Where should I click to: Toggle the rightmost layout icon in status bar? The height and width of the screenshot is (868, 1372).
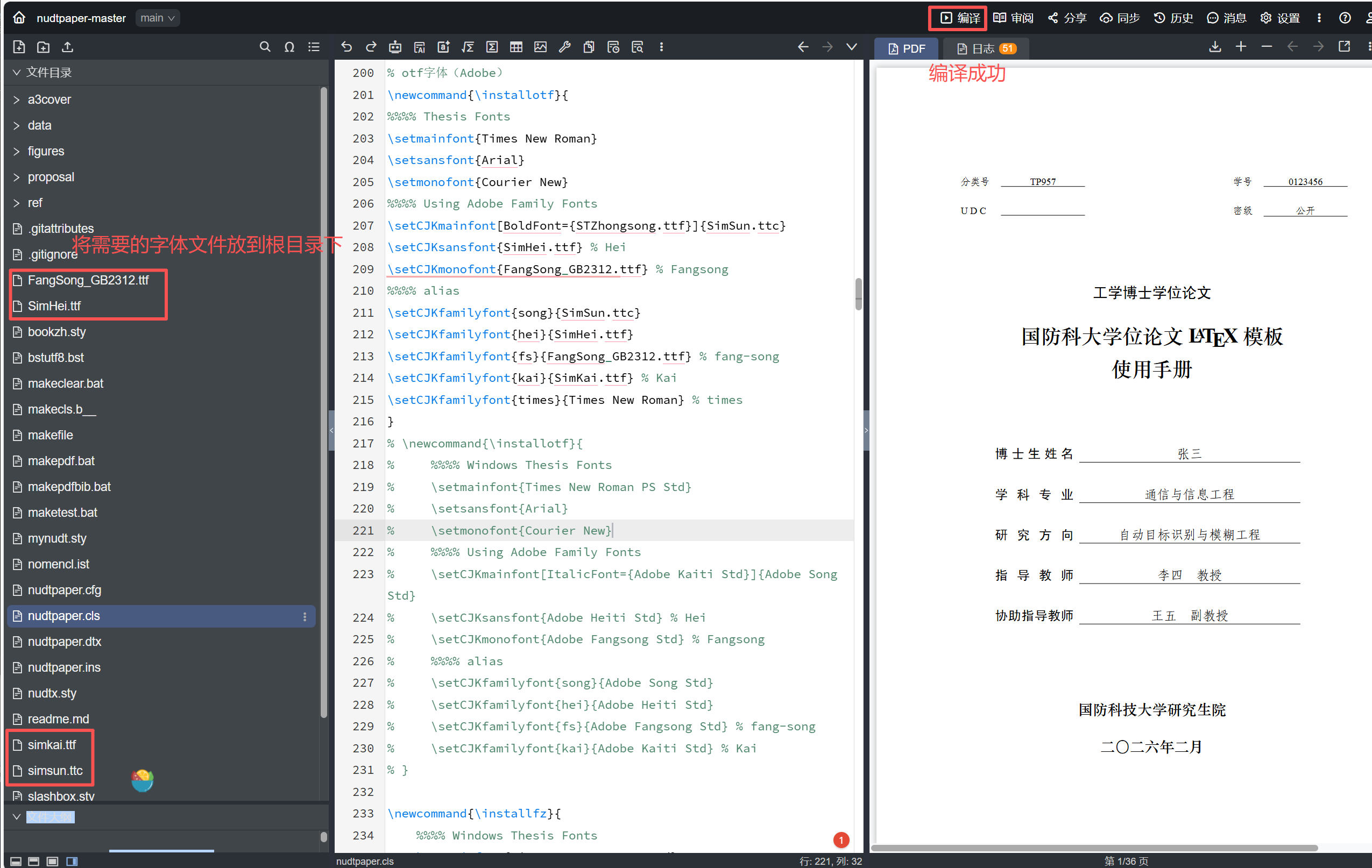tap(72, 861)
